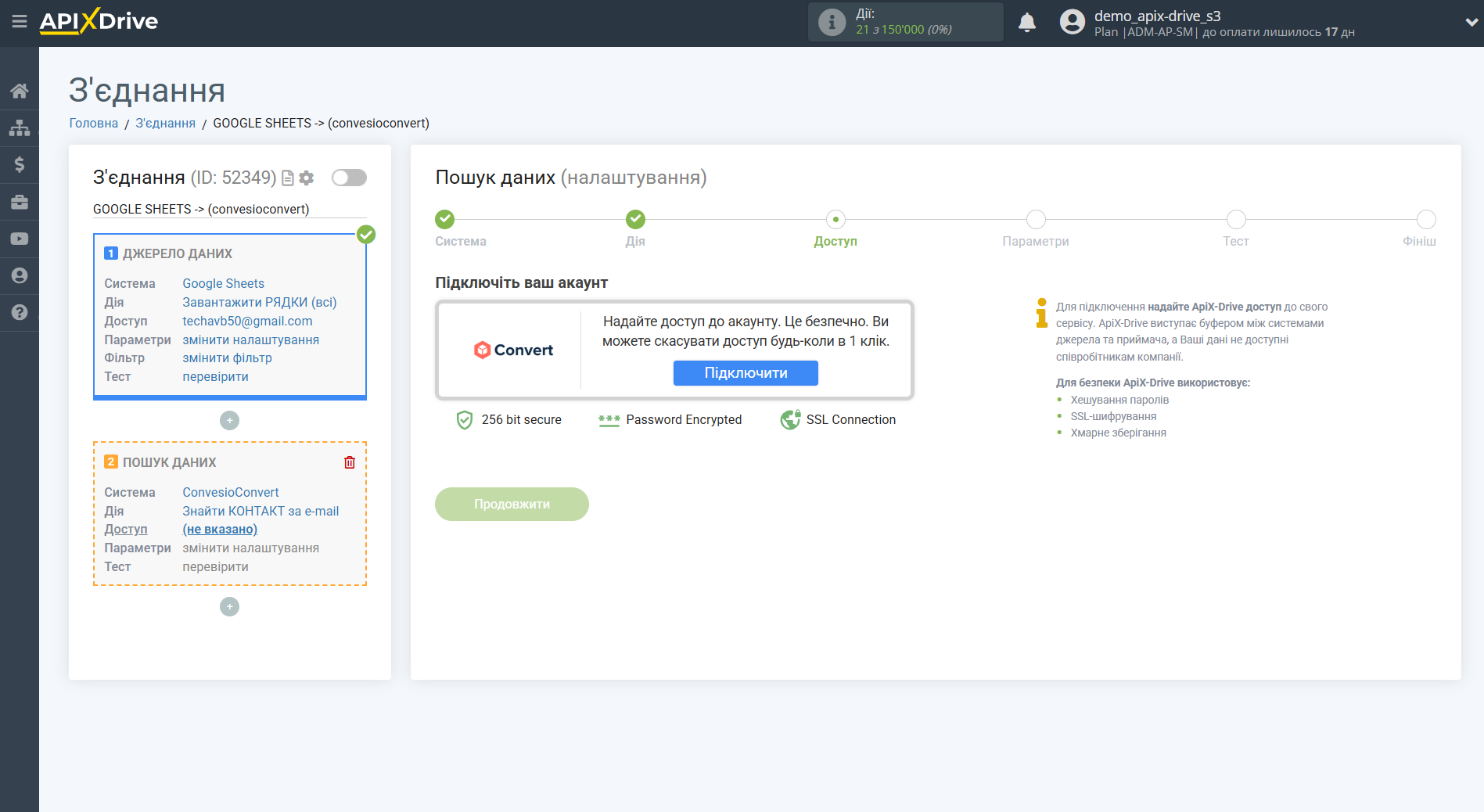This screenshot has width=1484, height=812.
Task: Add a block below the data source
Action: [x=229, y=421]
